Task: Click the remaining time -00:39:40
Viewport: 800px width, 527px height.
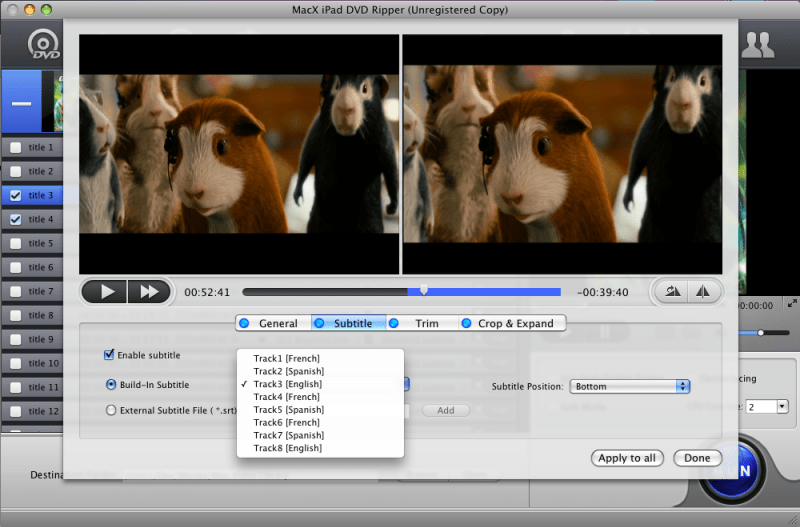Action: pyautogui.click(x=603, y=292)
